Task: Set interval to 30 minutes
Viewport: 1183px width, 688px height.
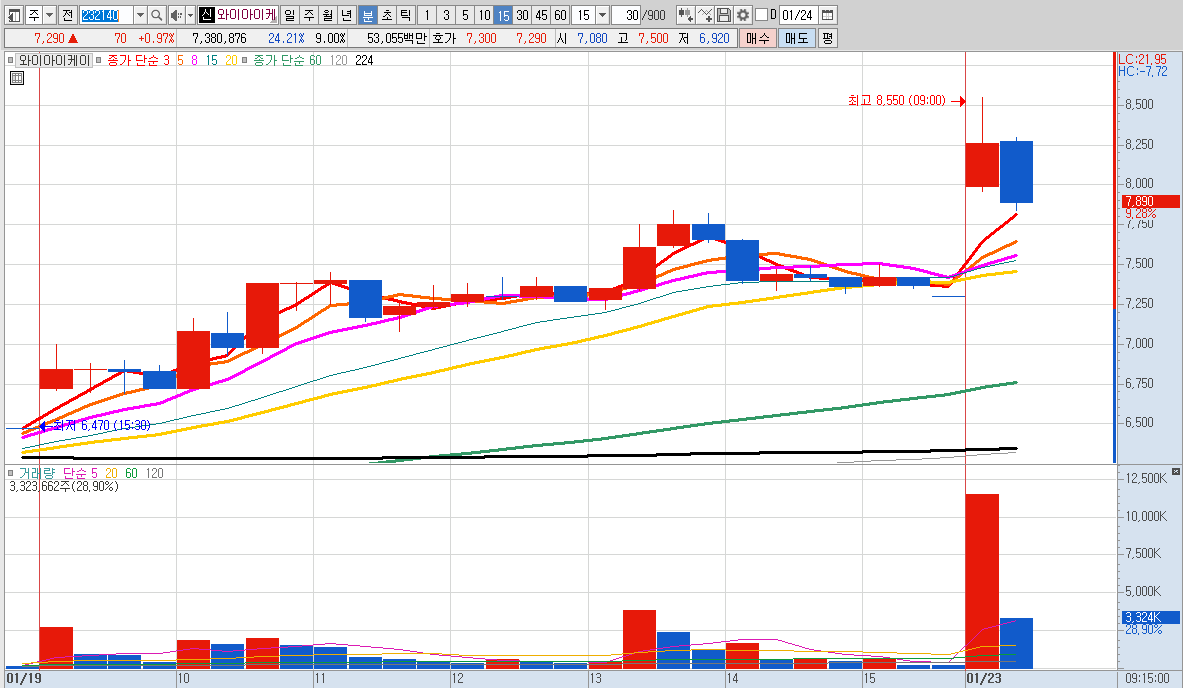Action: click(522, 15)
